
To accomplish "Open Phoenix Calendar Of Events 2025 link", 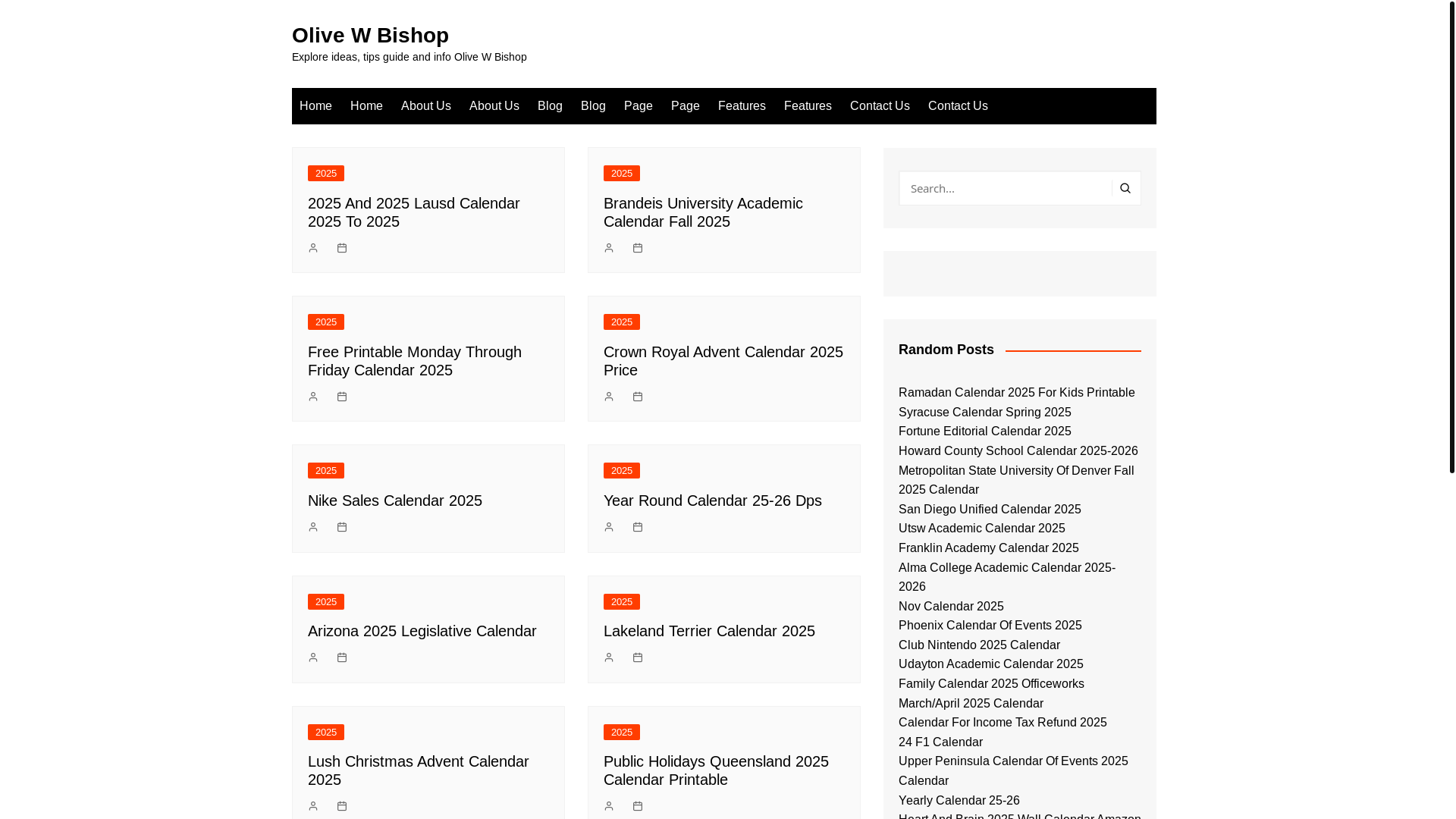I will (990, 626).
